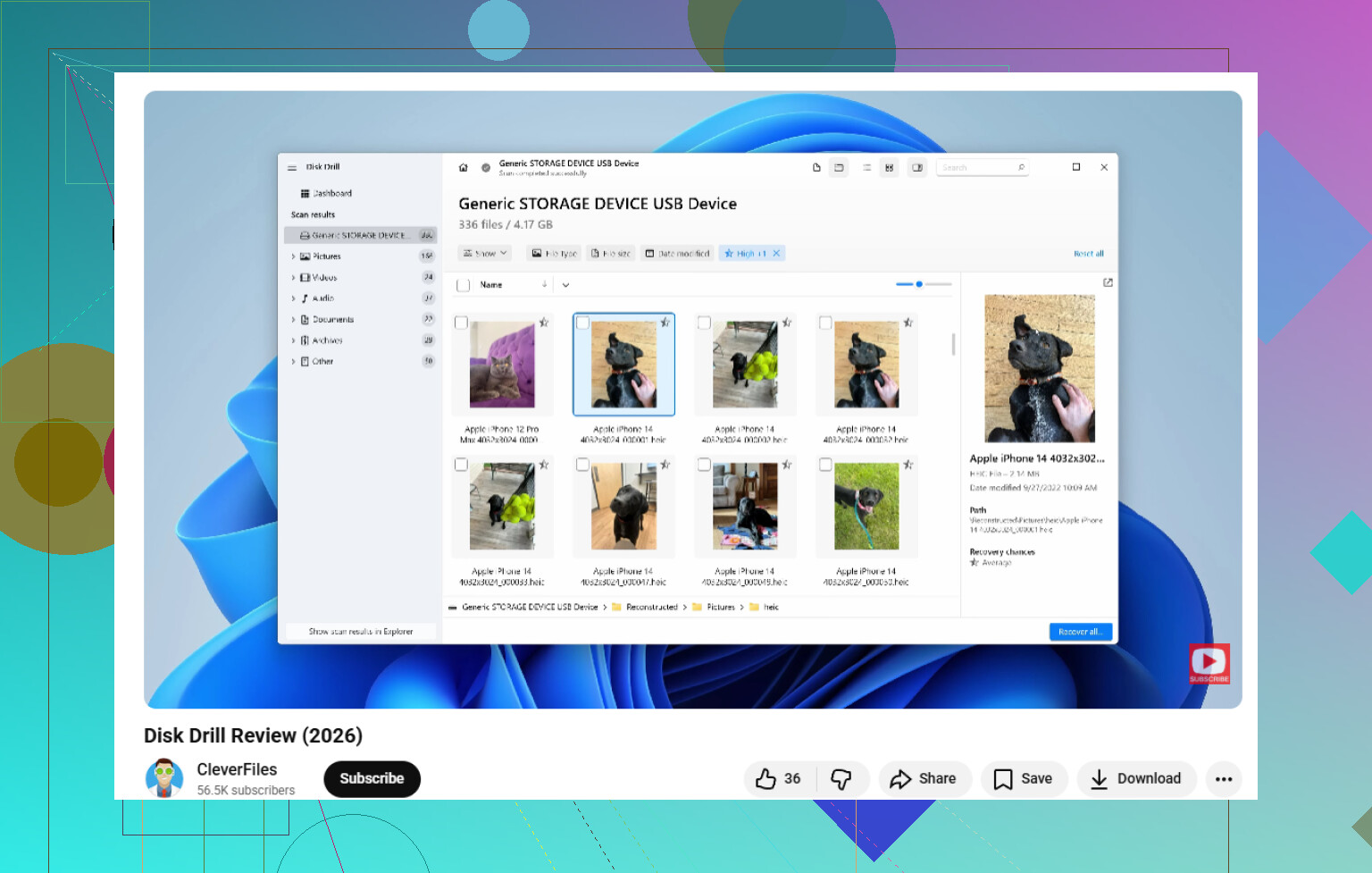The image size is (1372, 873).
Task: Tick the checkbox on 000049.heic thumbnail
Action: (704, 465)
